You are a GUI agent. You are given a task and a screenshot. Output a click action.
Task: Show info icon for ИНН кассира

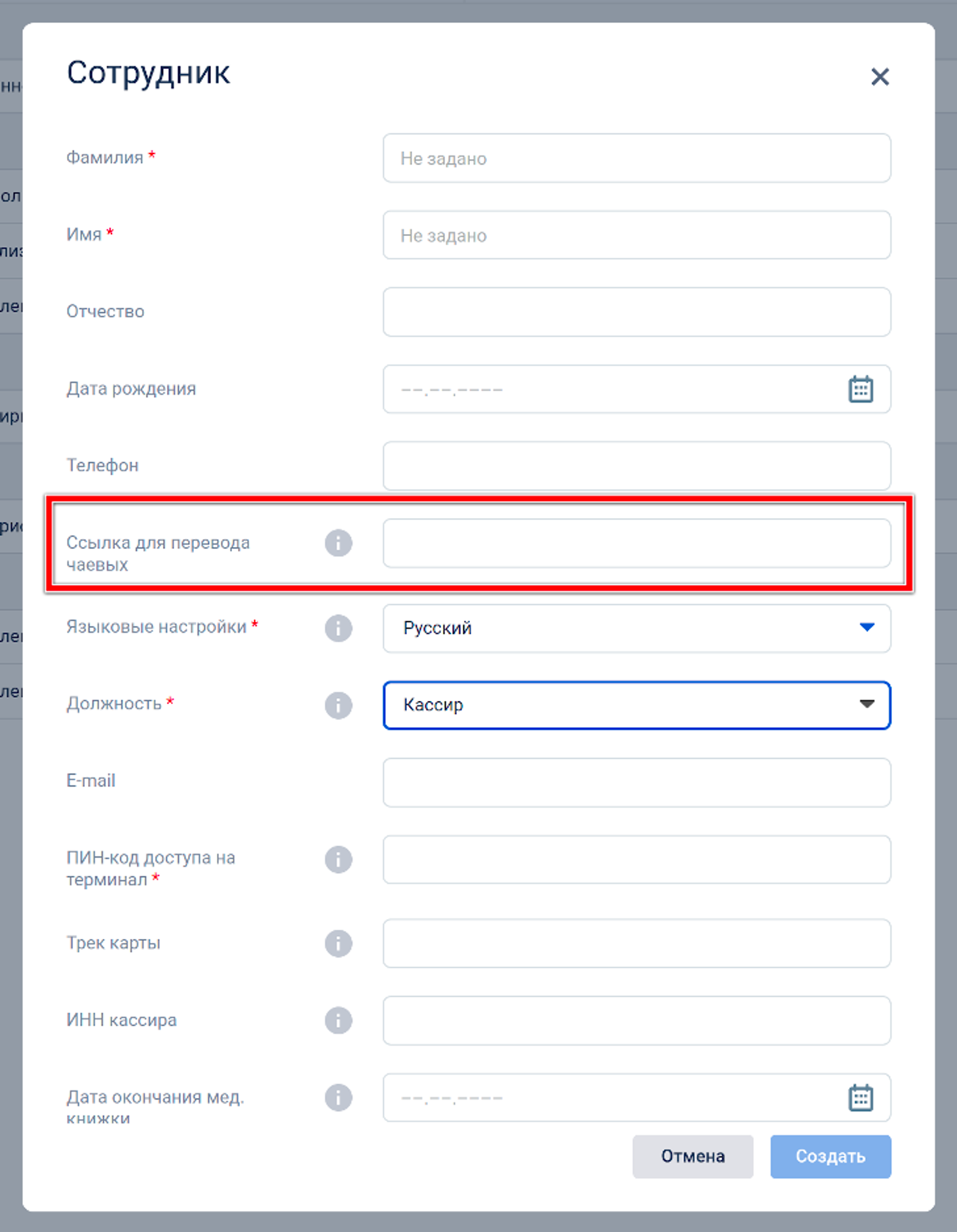coord(338,1020)
